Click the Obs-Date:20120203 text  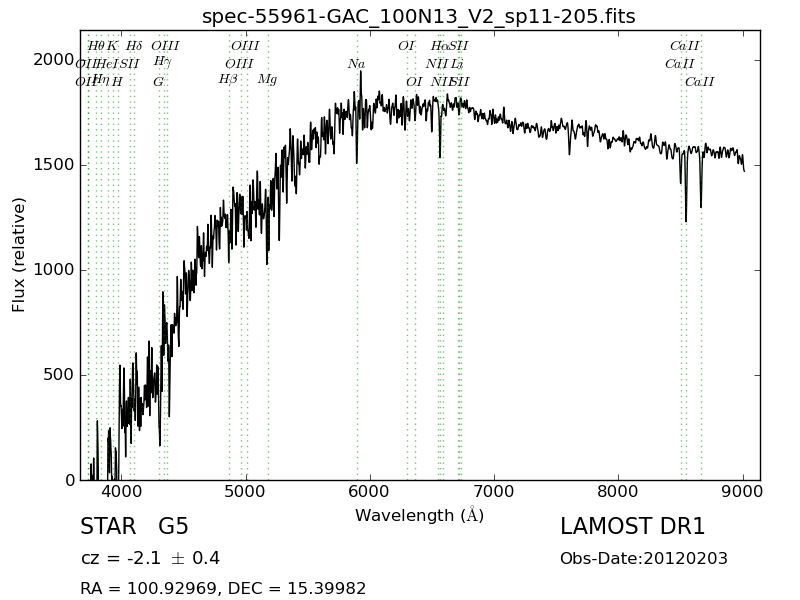click(x=644, y=558)
